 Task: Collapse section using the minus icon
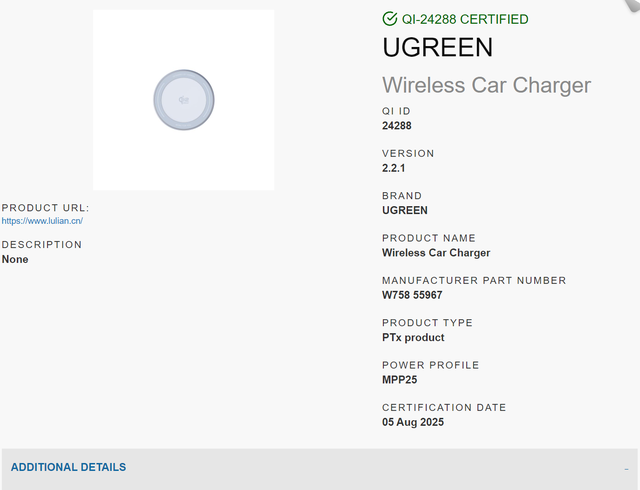(x=626, y=470)
